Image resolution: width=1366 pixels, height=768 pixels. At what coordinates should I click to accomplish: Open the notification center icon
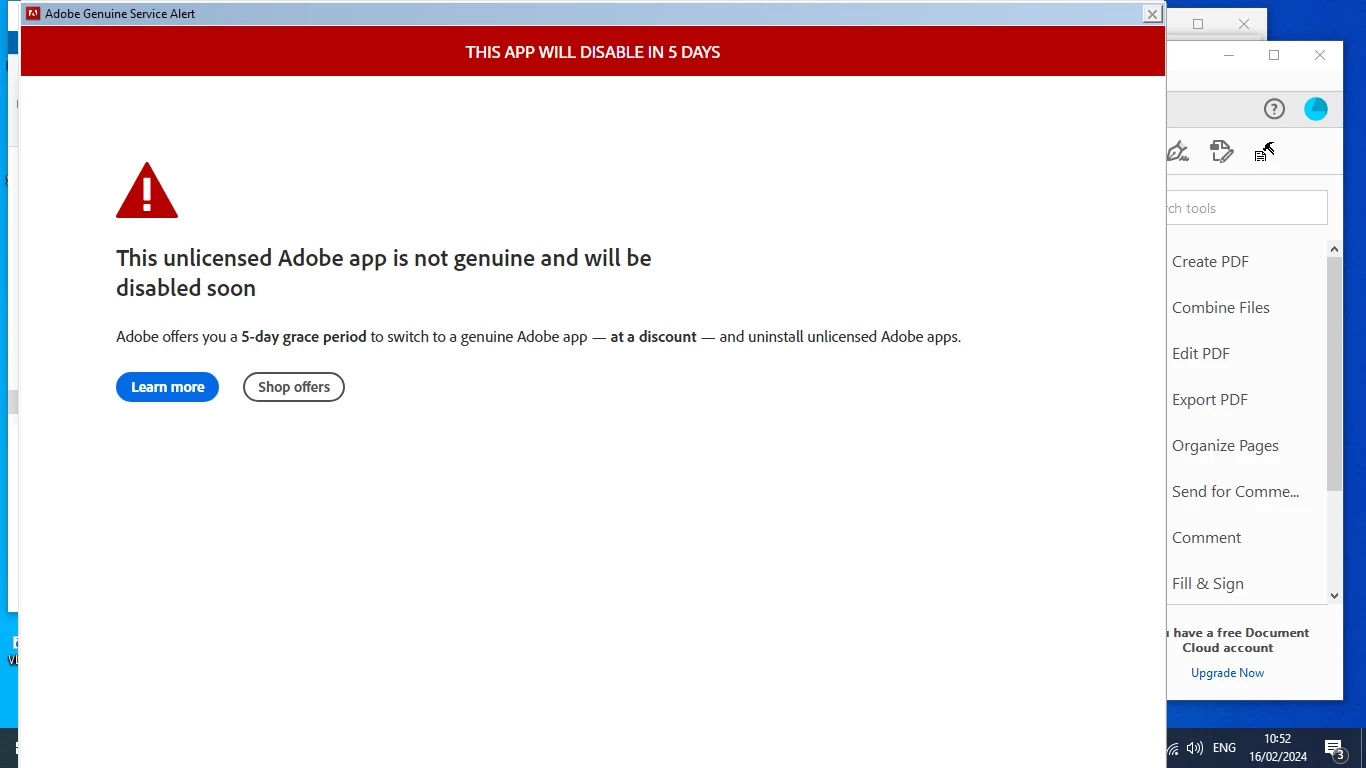(x=1334, y=749)
